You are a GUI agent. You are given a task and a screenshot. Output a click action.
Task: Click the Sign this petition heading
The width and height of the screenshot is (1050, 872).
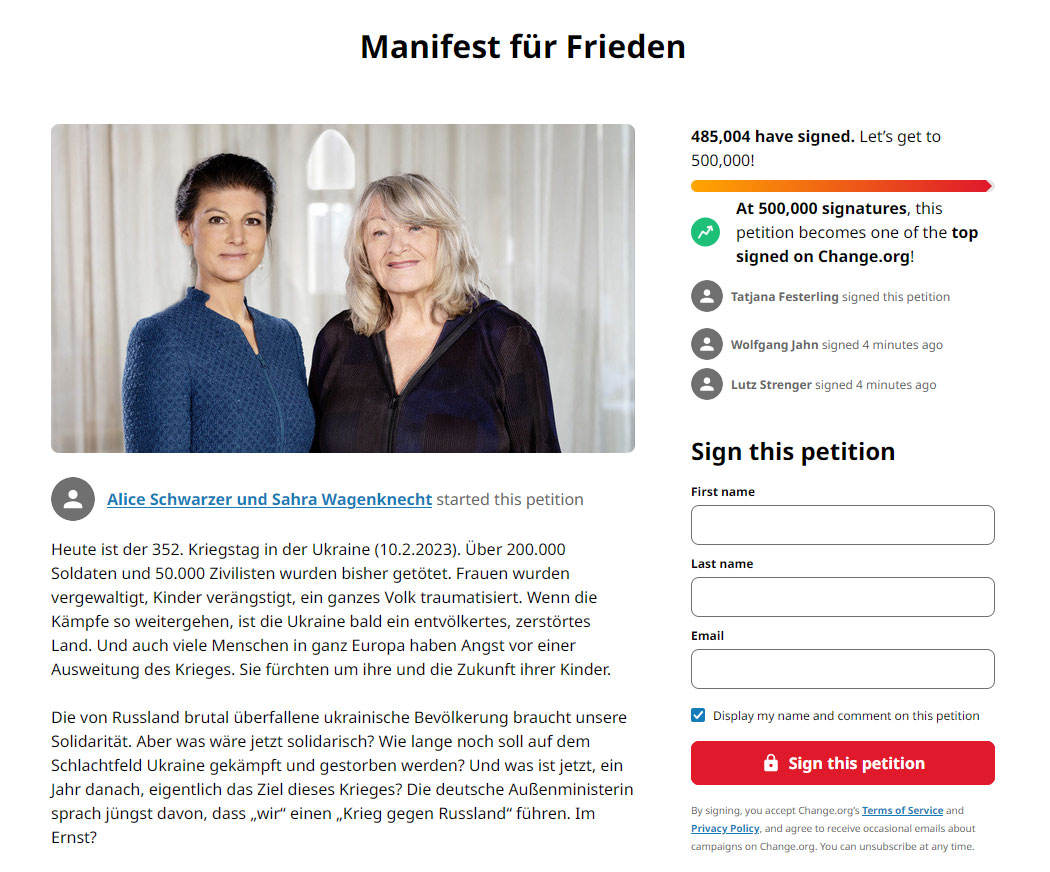click(793, 452)
